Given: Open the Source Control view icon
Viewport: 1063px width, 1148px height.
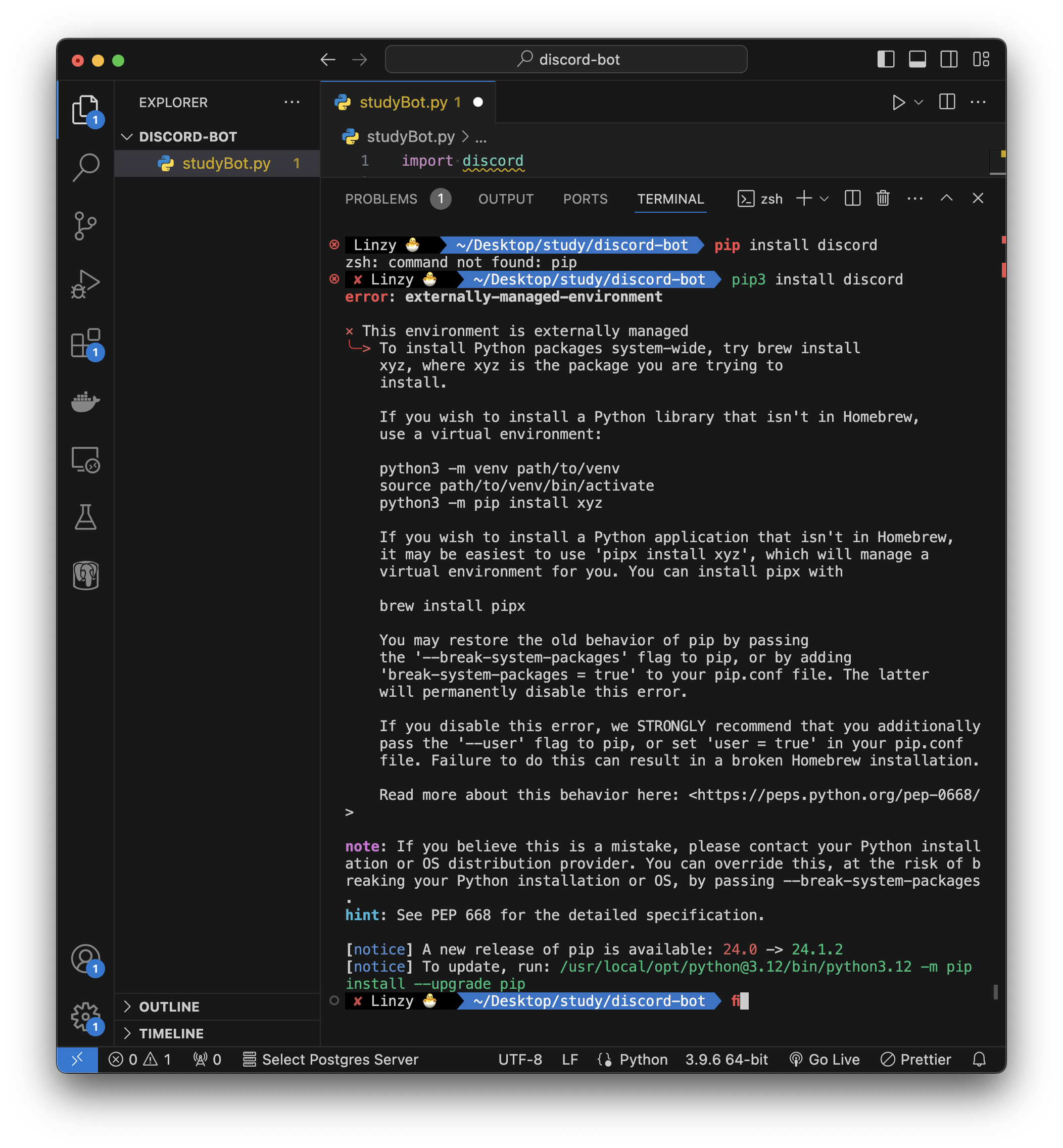Looking at the screenshot, I should click(86, 225).
